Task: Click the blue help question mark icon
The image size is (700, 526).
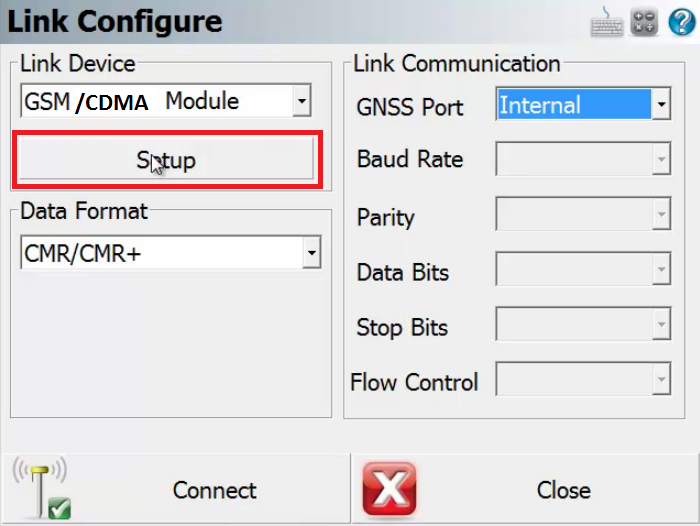Action: [x=681, y=23]
